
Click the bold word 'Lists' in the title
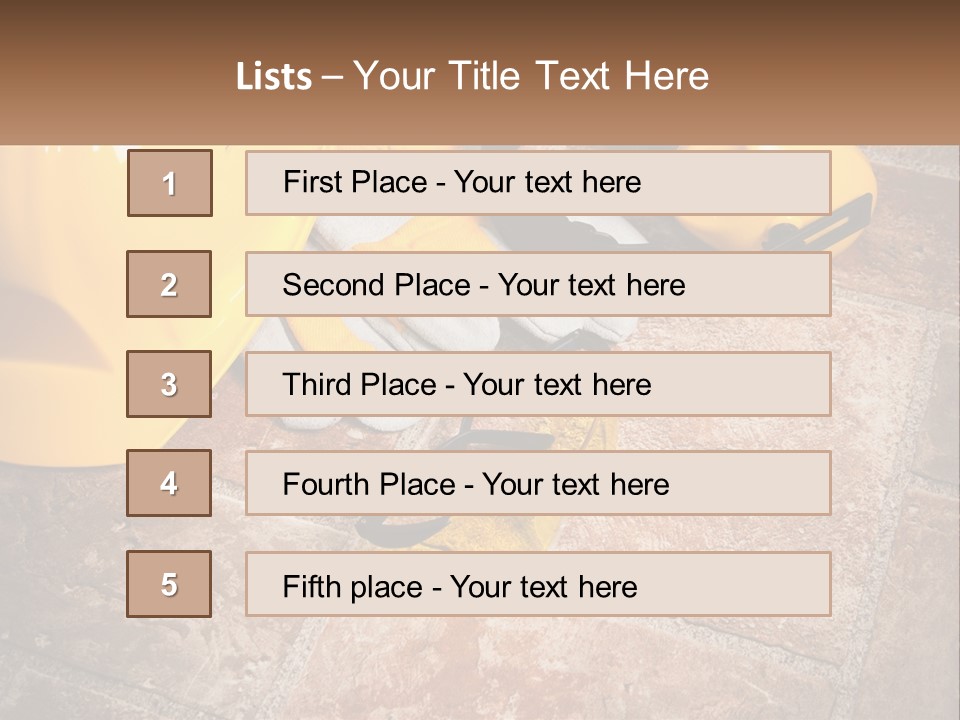click(x=273, y=77)
